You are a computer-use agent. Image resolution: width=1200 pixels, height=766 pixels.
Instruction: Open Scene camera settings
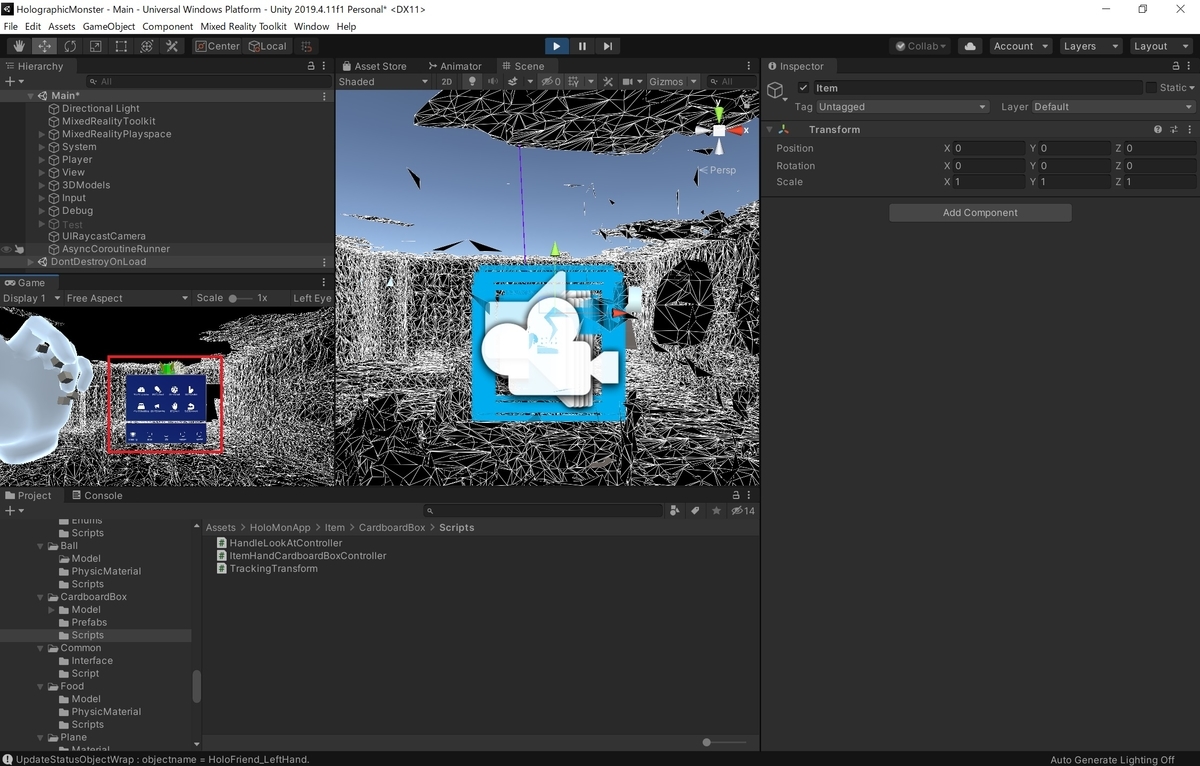click(631, 81)
